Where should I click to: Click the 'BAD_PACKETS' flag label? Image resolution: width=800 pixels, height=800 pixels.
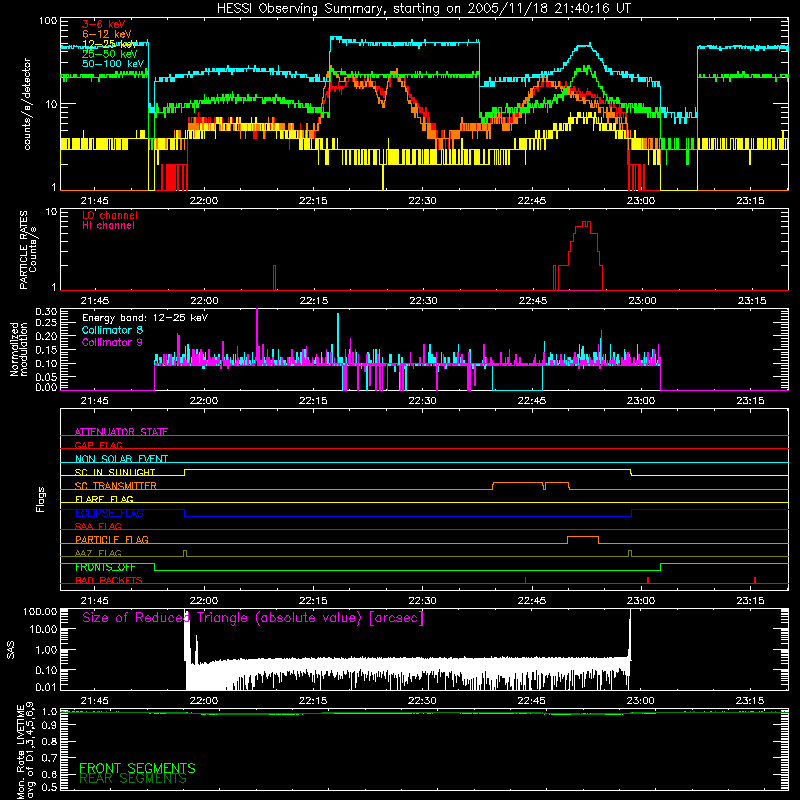click(109, 580)
